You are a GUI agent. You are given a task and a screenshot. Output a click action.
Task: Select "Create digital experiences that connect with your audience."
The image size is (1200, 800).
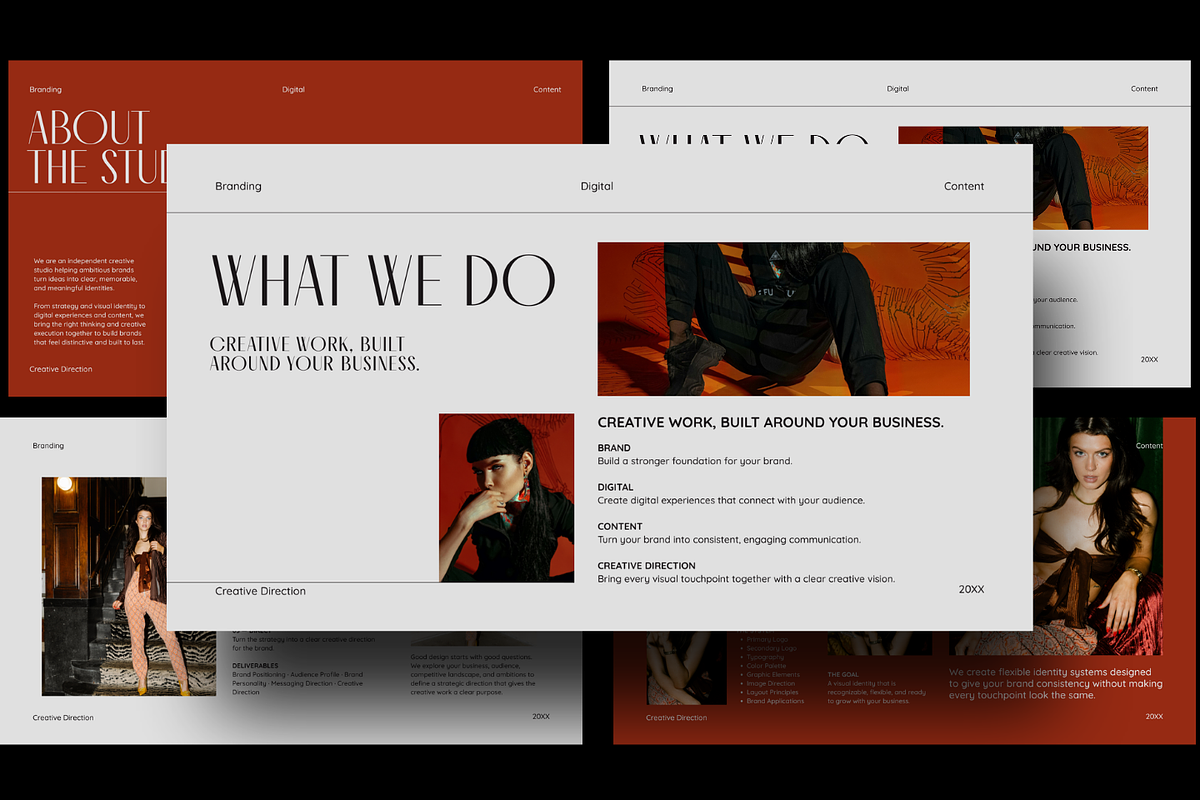click(731, 500)
